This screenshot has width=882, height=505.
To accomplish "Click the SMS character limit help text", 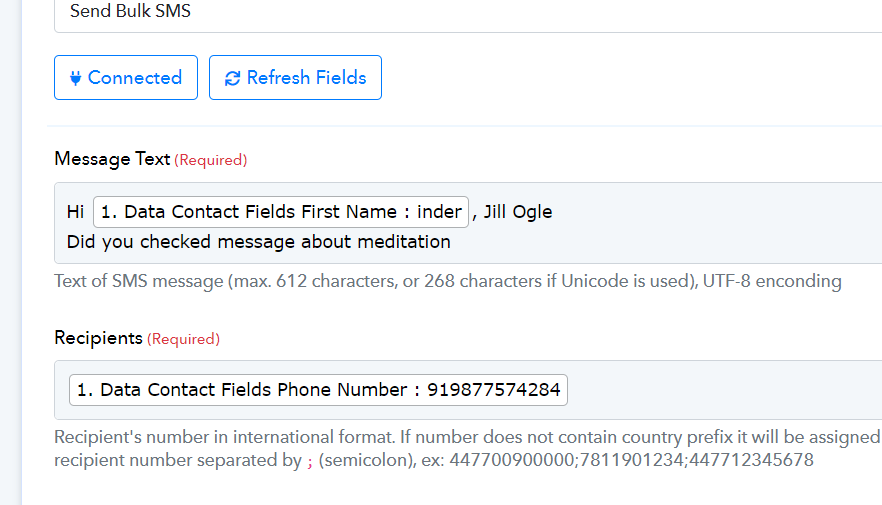I will click(448, 281).
